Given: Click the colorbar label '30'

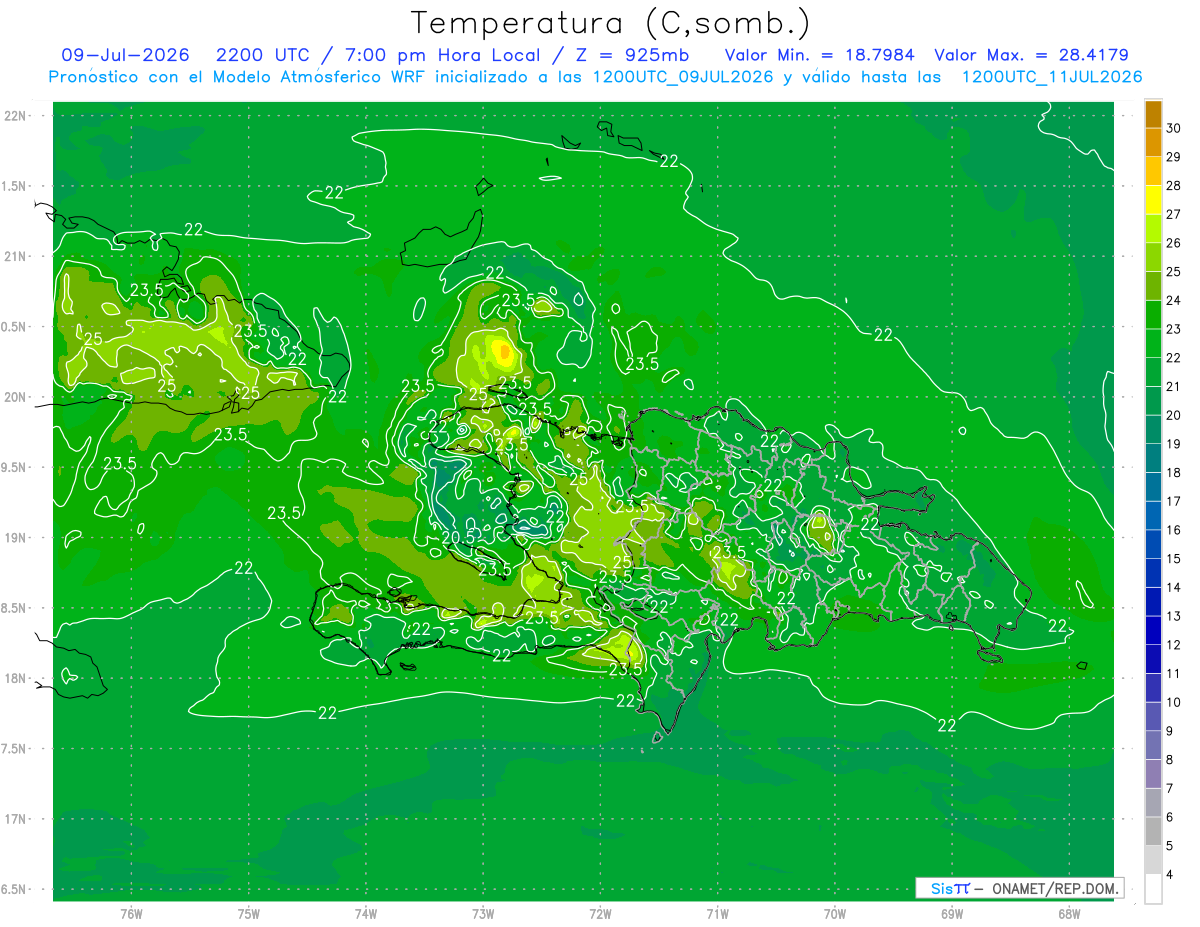Looking at the screenshot, I should point(1174,128).
